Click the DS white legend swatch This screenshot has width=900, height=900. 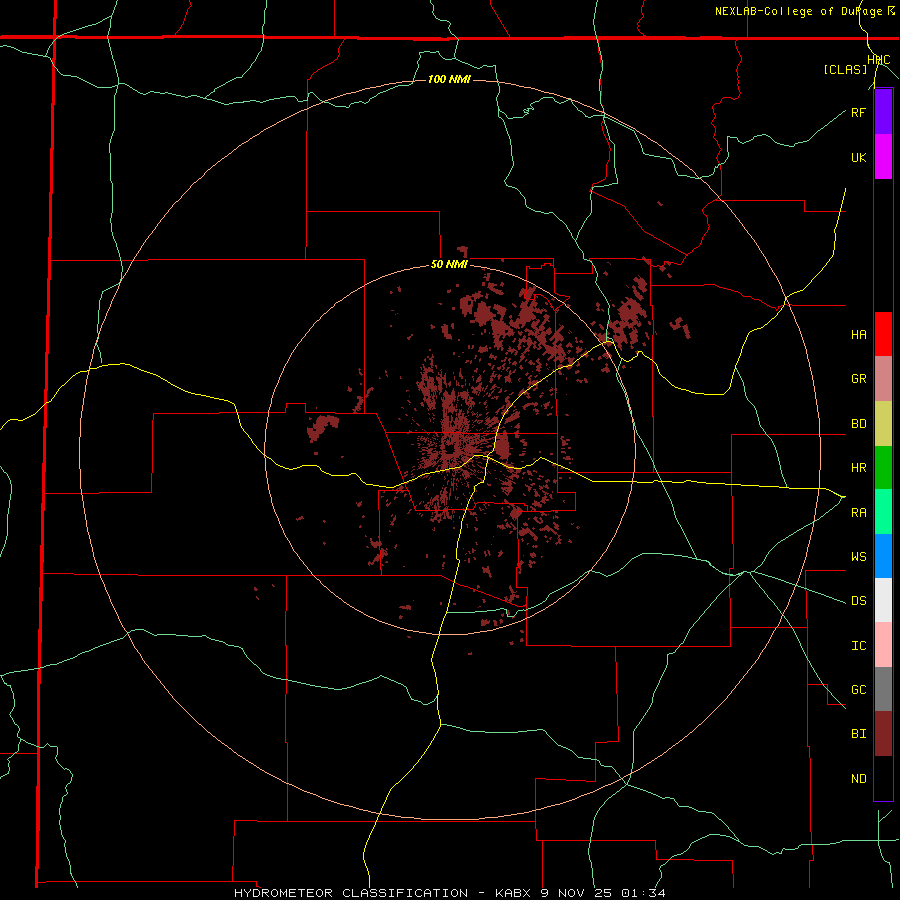[883, 600]
